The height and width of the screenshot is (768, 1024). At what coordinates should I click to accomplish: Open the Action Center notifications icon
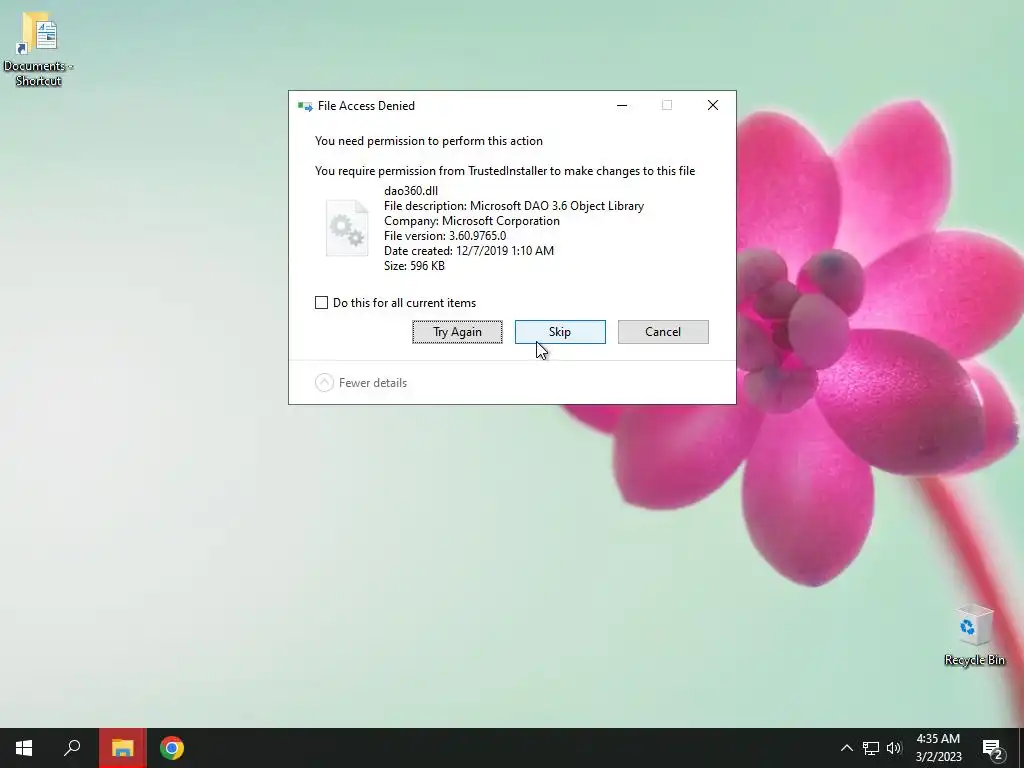coord(993,748)
